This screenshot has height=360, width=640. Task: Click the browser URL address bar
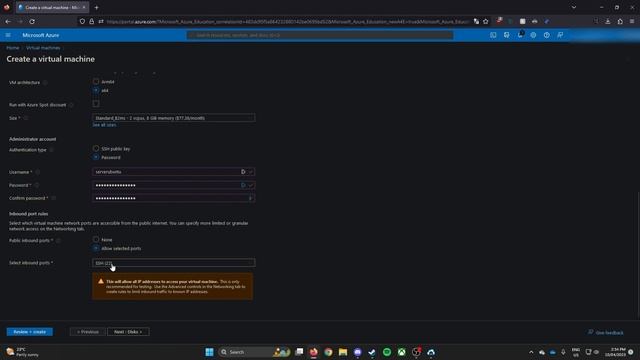[288, 21]
